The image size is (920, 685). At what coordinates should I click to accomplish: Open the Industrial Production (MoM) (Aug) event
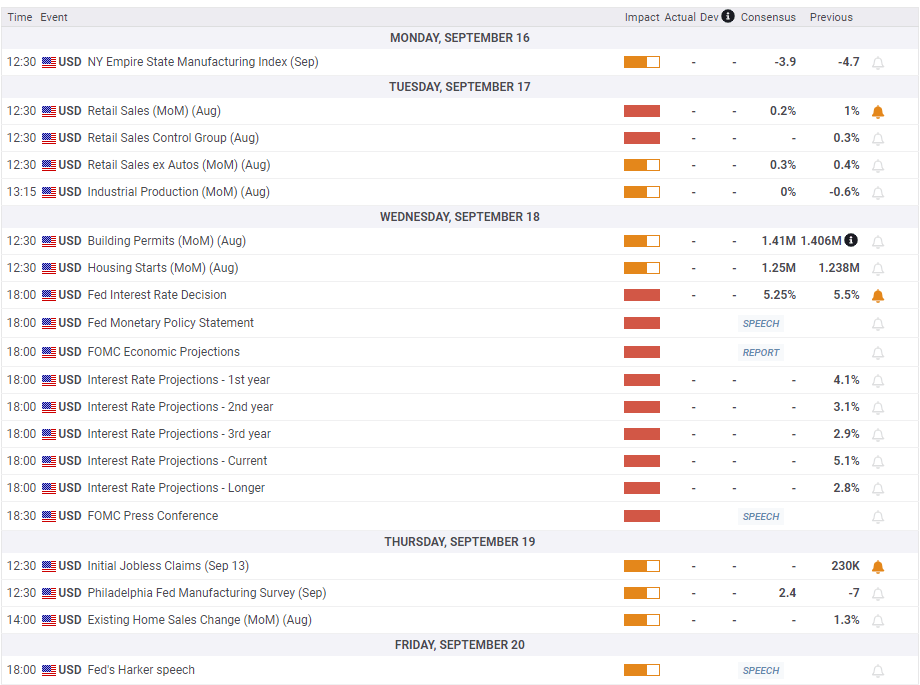click(178, 192)
